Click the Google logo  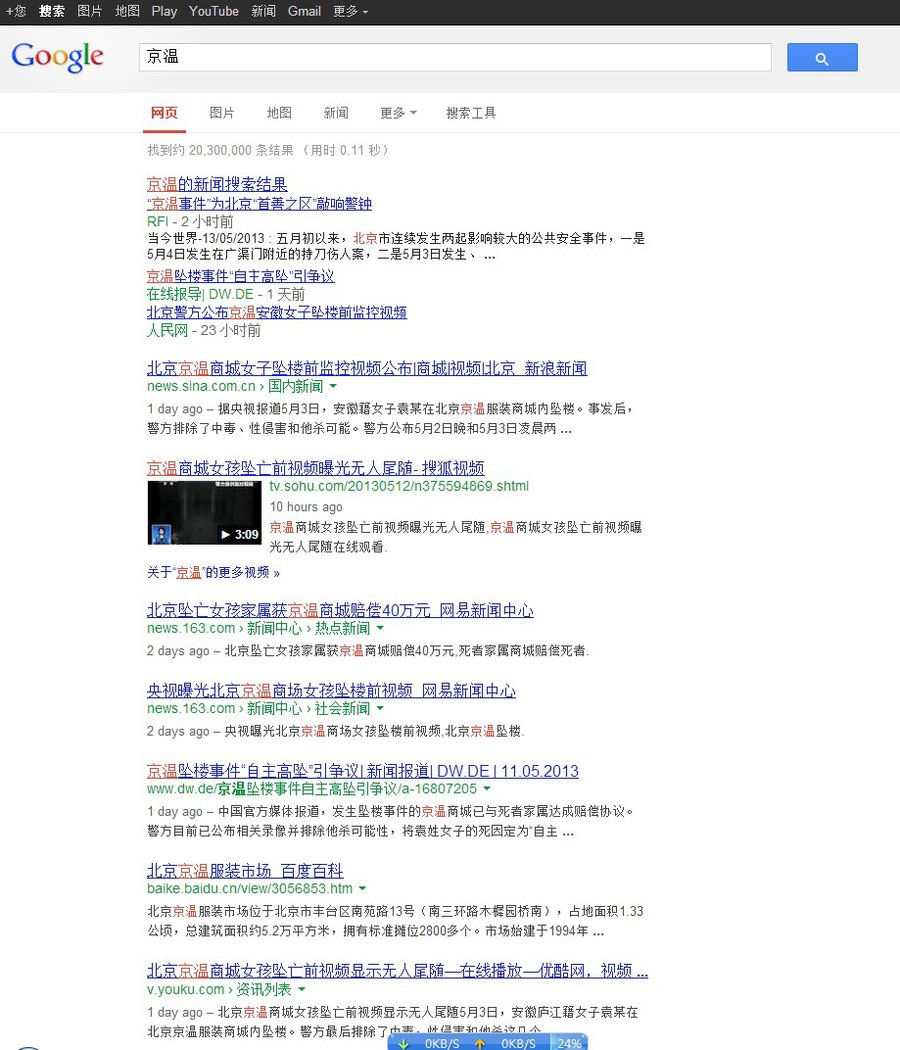point(58,56)
